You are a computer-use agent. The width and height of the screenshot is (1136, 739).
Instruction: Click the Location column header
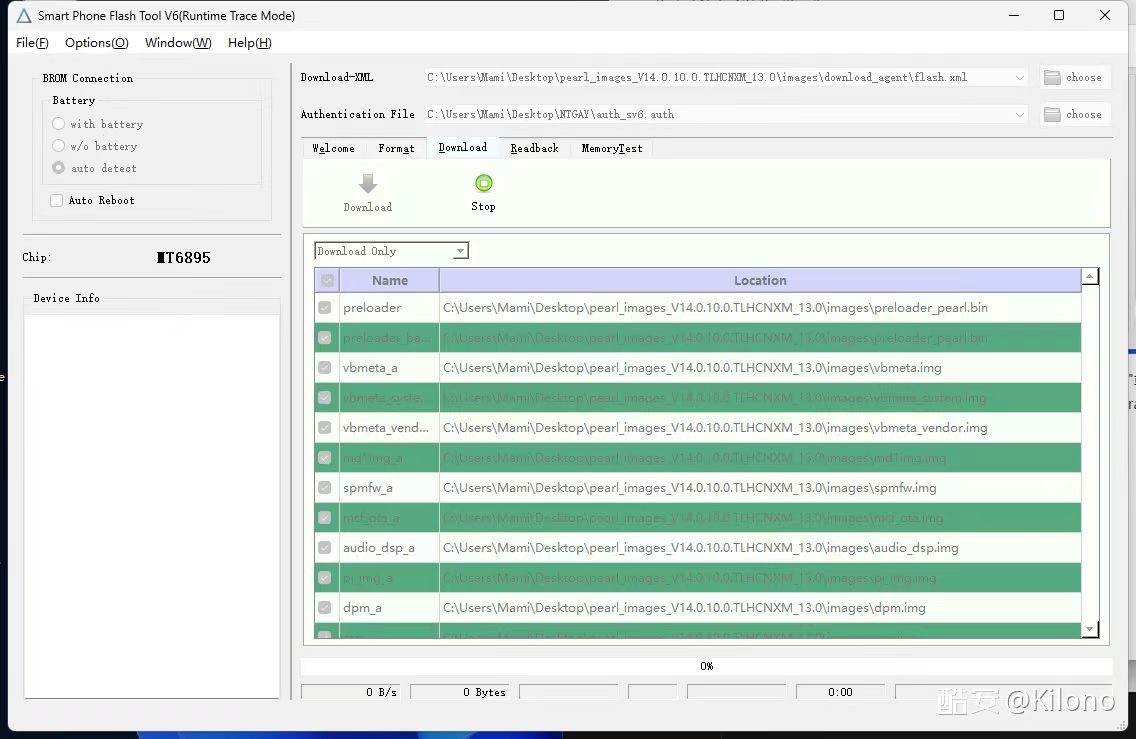pos(760,281)
